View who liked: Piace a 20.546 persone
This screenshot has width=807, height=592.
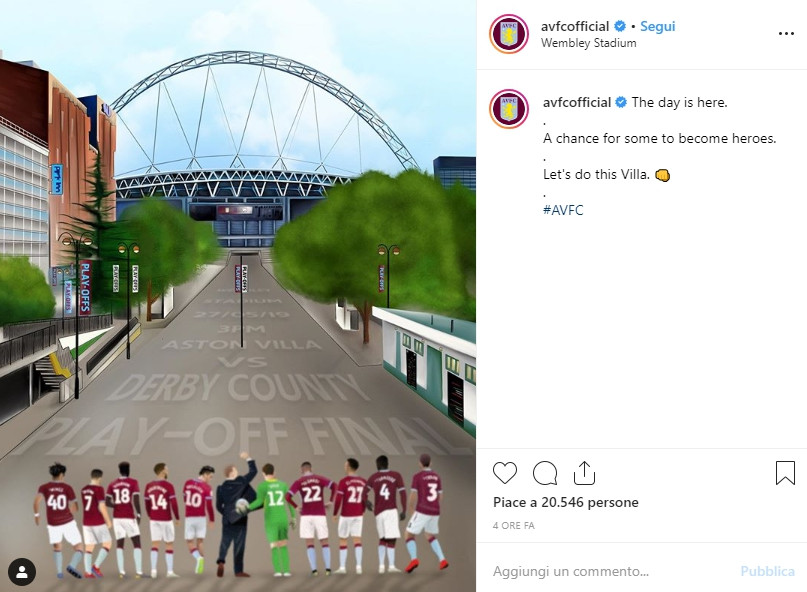pyautogui.click(x=565, y=502)
